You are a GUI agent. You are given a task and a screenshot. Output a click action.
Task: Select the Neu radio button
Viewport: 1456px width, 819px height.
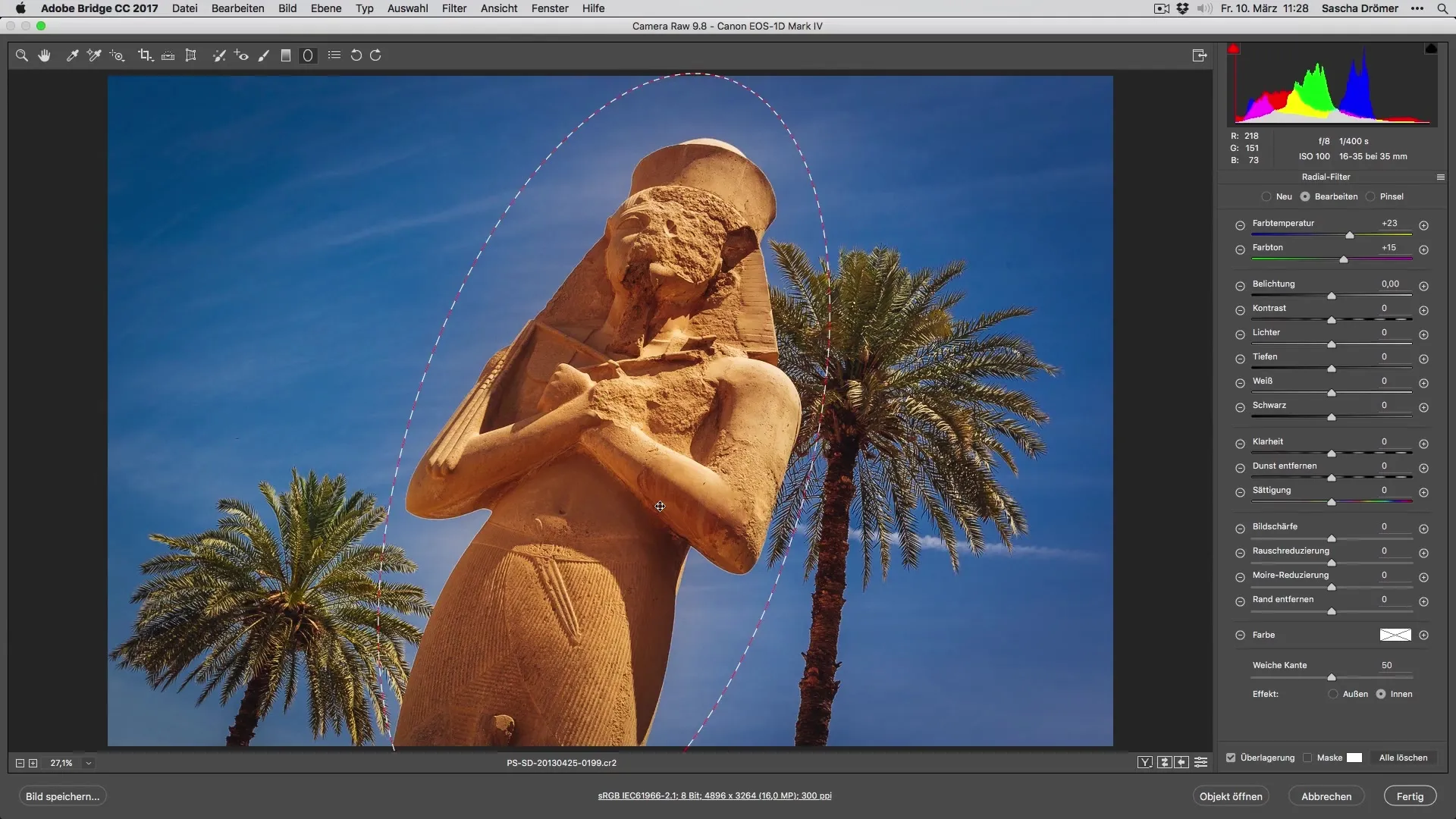(1266, 196)
